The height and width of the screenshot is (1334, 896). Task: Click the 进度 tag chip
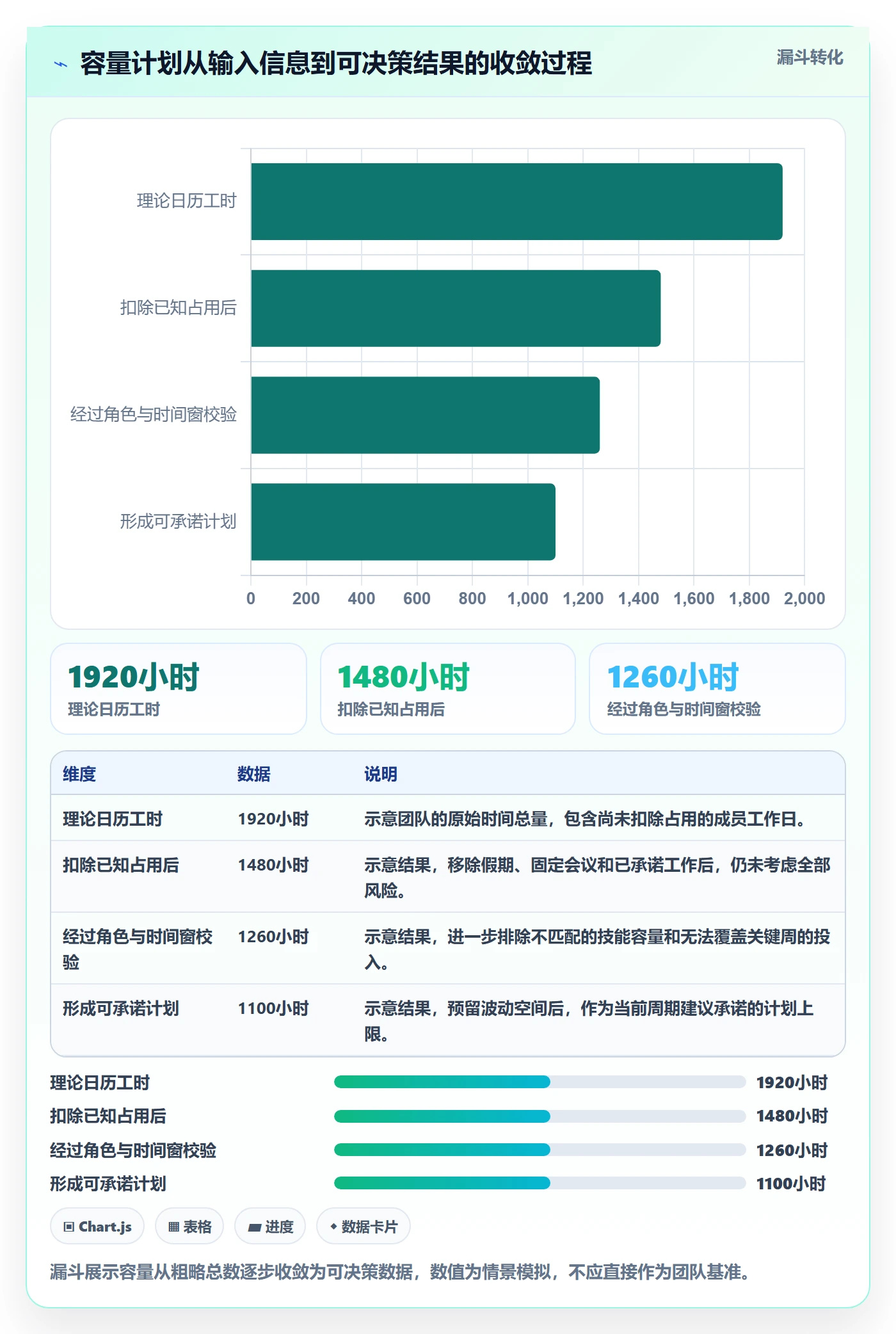(x=270, y=1226)
